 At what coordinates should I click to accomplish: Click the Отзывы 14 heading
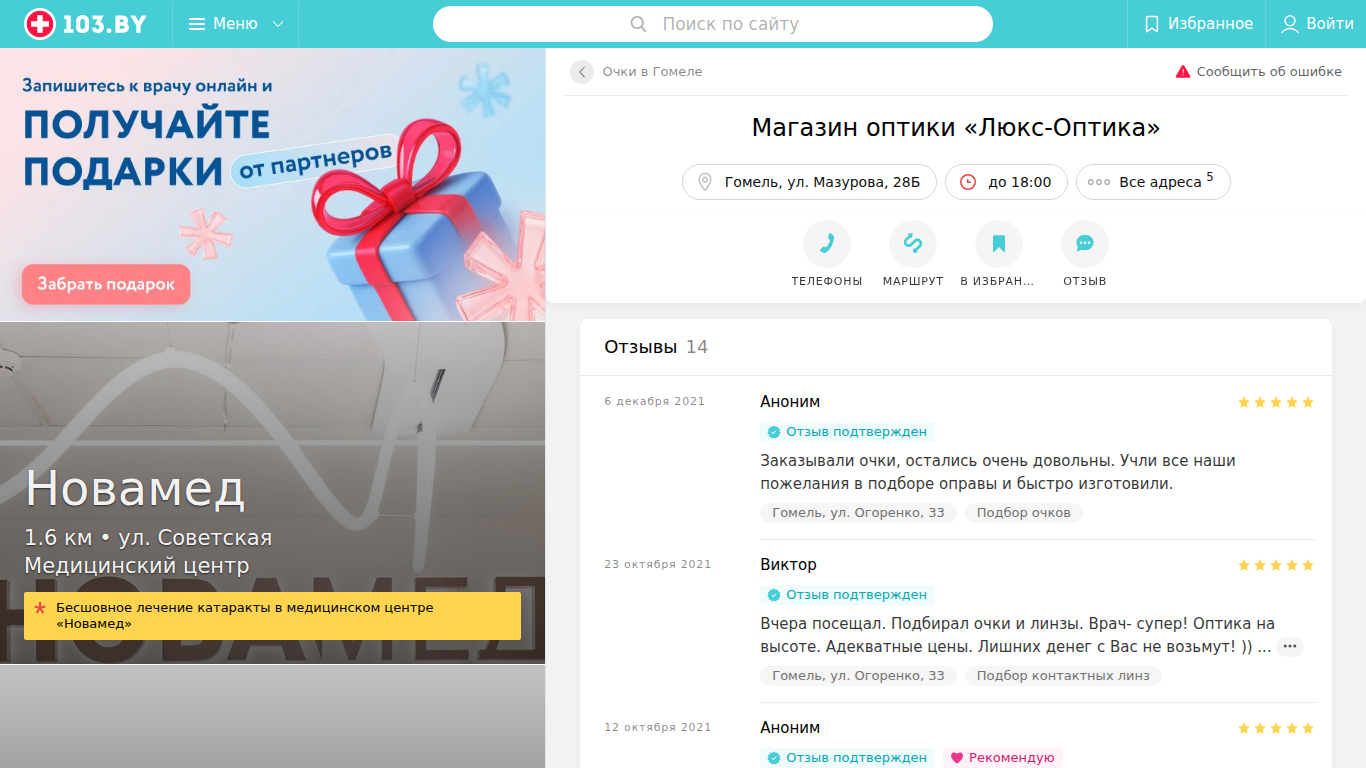point(656,347)
